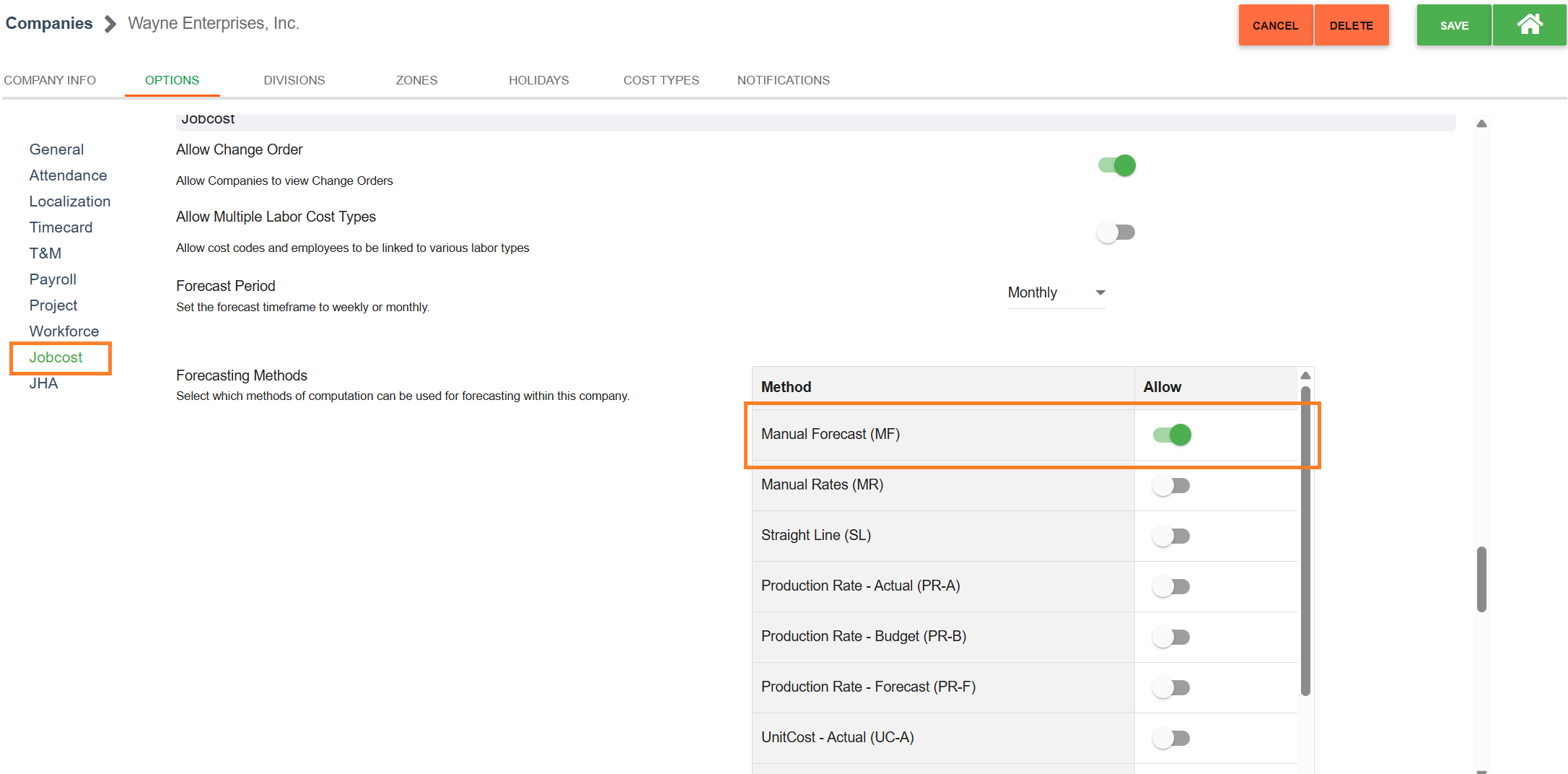Enable Manual Rates (MR) method
1568x774 pixels.
[x=1171, y=486]
